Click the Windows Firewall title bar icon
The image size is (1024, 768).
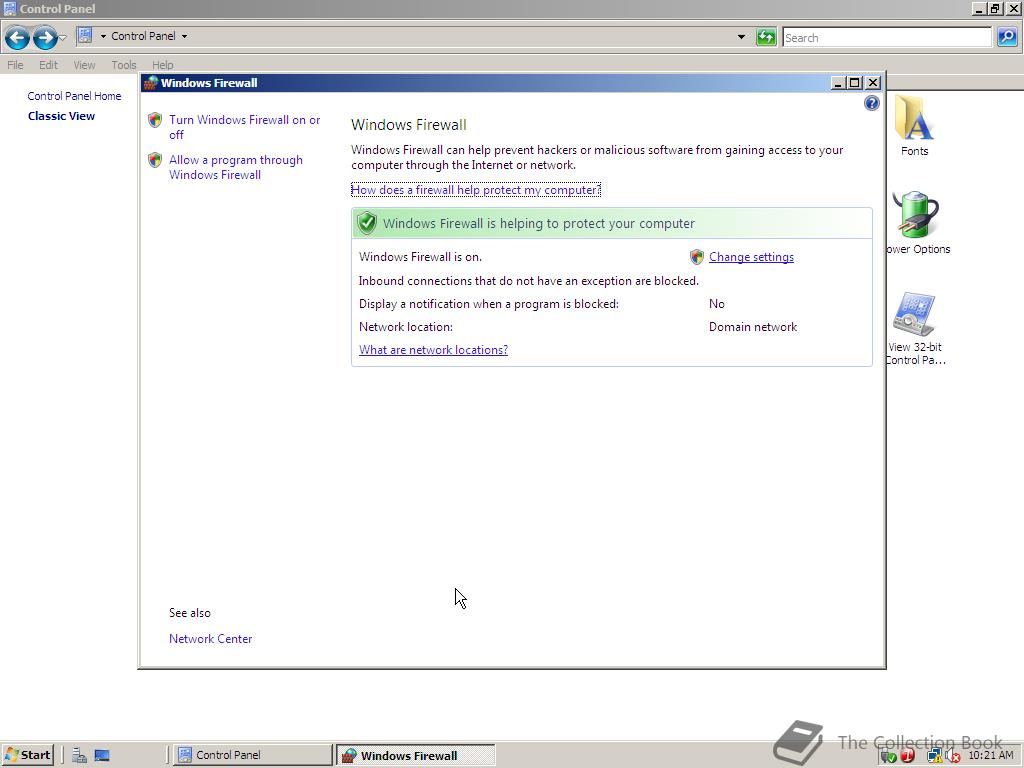click(x=152, y=83)
